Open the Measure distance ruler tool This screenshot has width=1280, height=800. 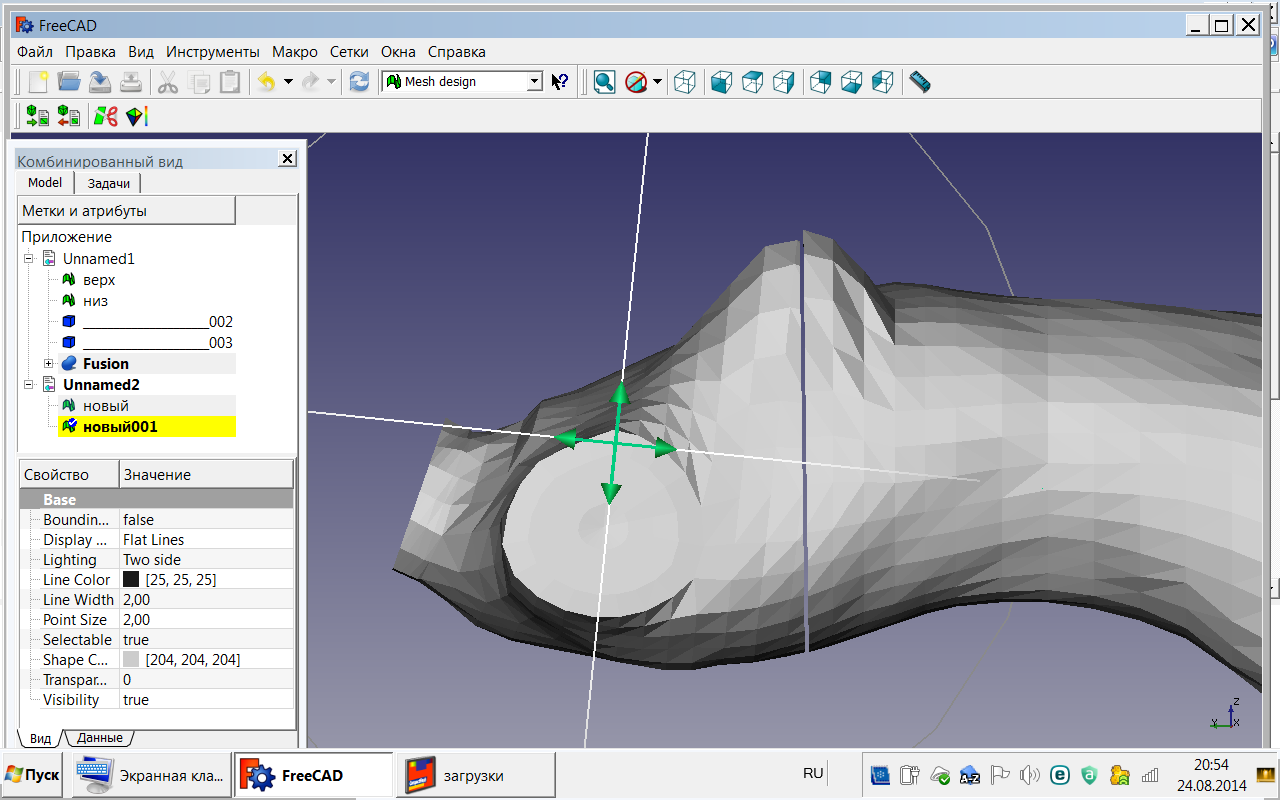click(920, 82)
